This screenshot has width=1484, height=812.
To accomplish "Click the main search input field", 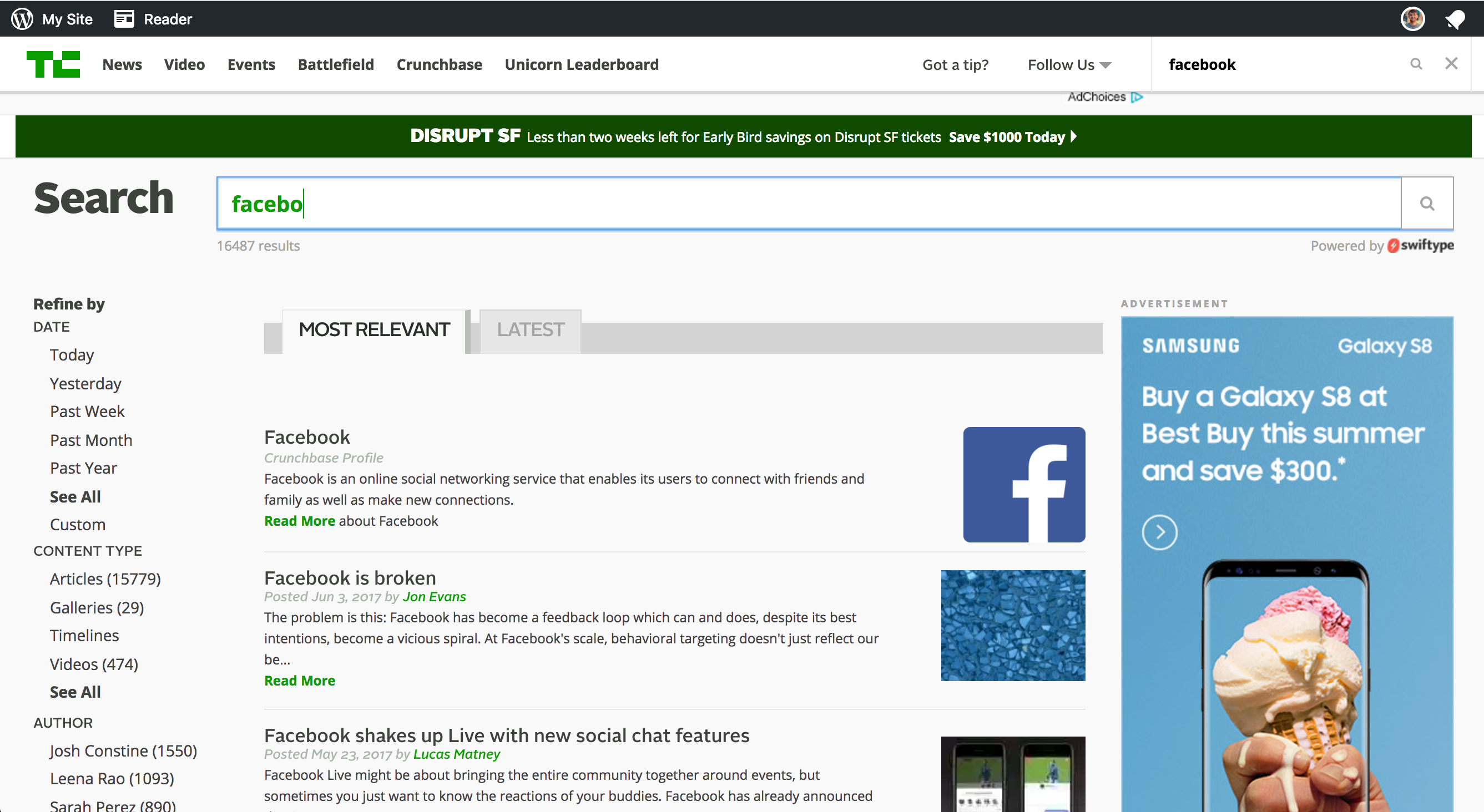I will tap(809, 204).
